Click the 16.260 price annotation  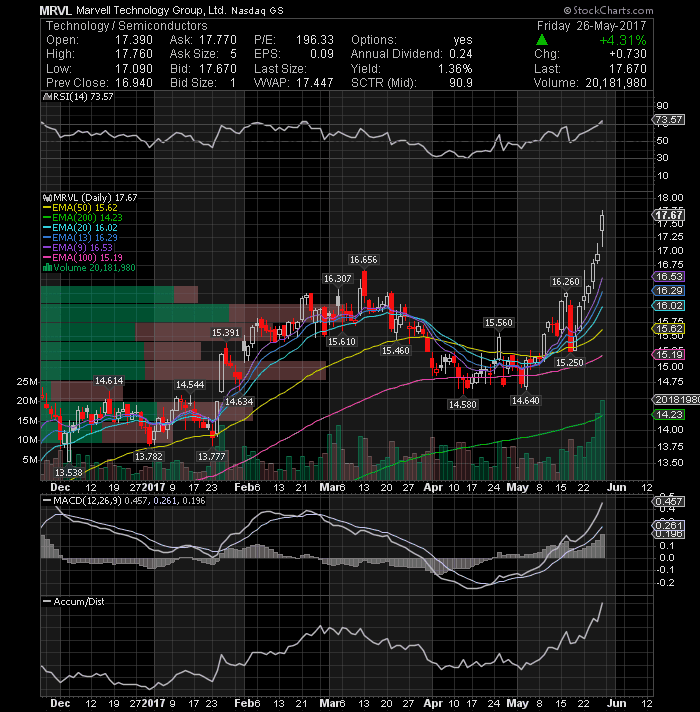pyautogui.click(x=566, y=282)
